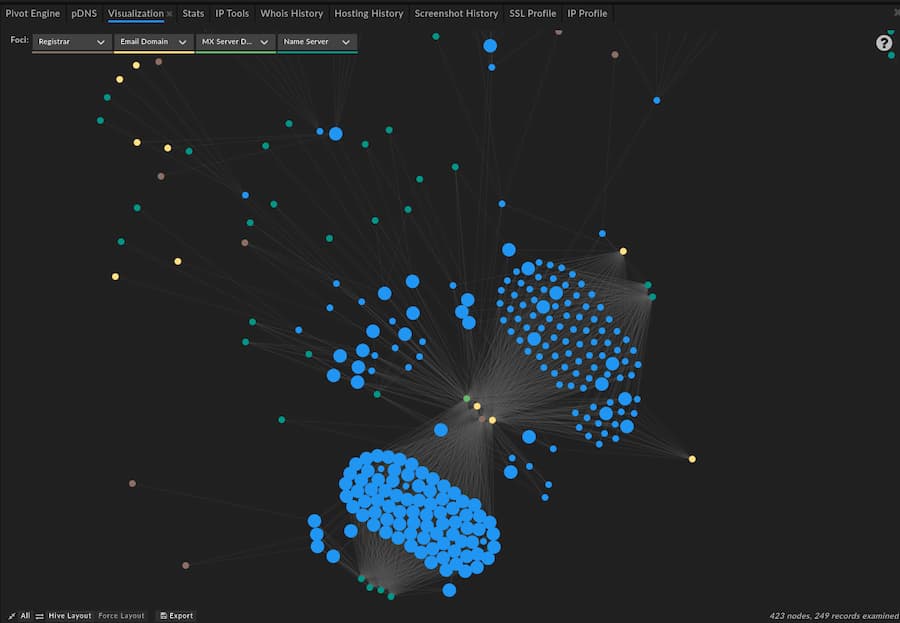Expand the Email Domain dropdown
This screenshot has height=623, width=900.
(x=152, y=42)
